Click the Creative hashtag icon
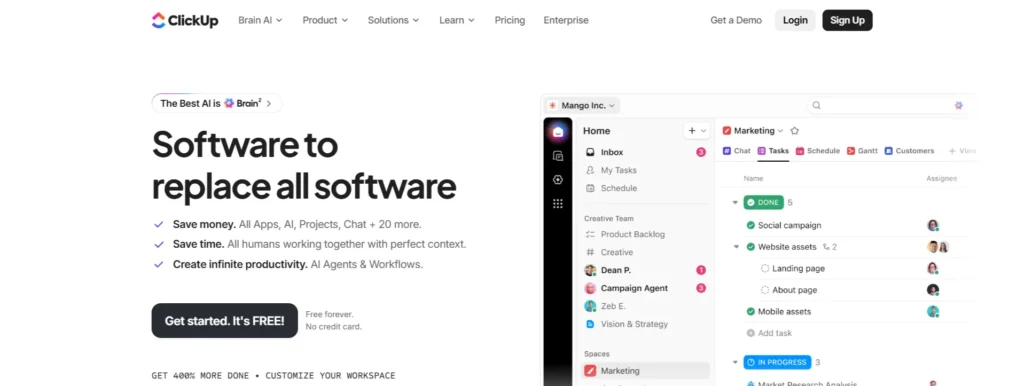 [x=590, y=252]
